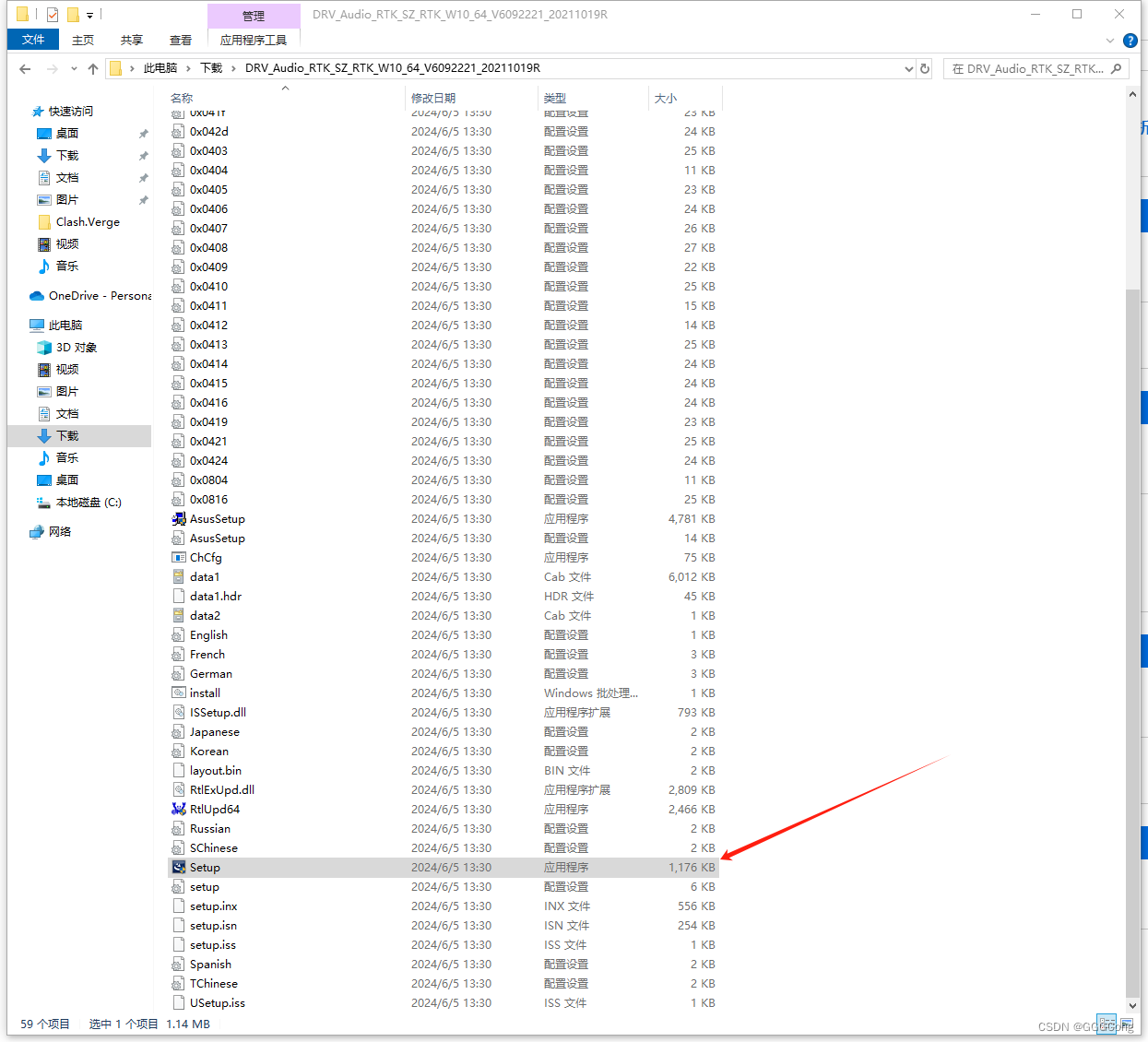This screenshot has width=1148, height=1042.
Task: Open the Clash.Verge folder in sidebar
Action: pos(88,222)
